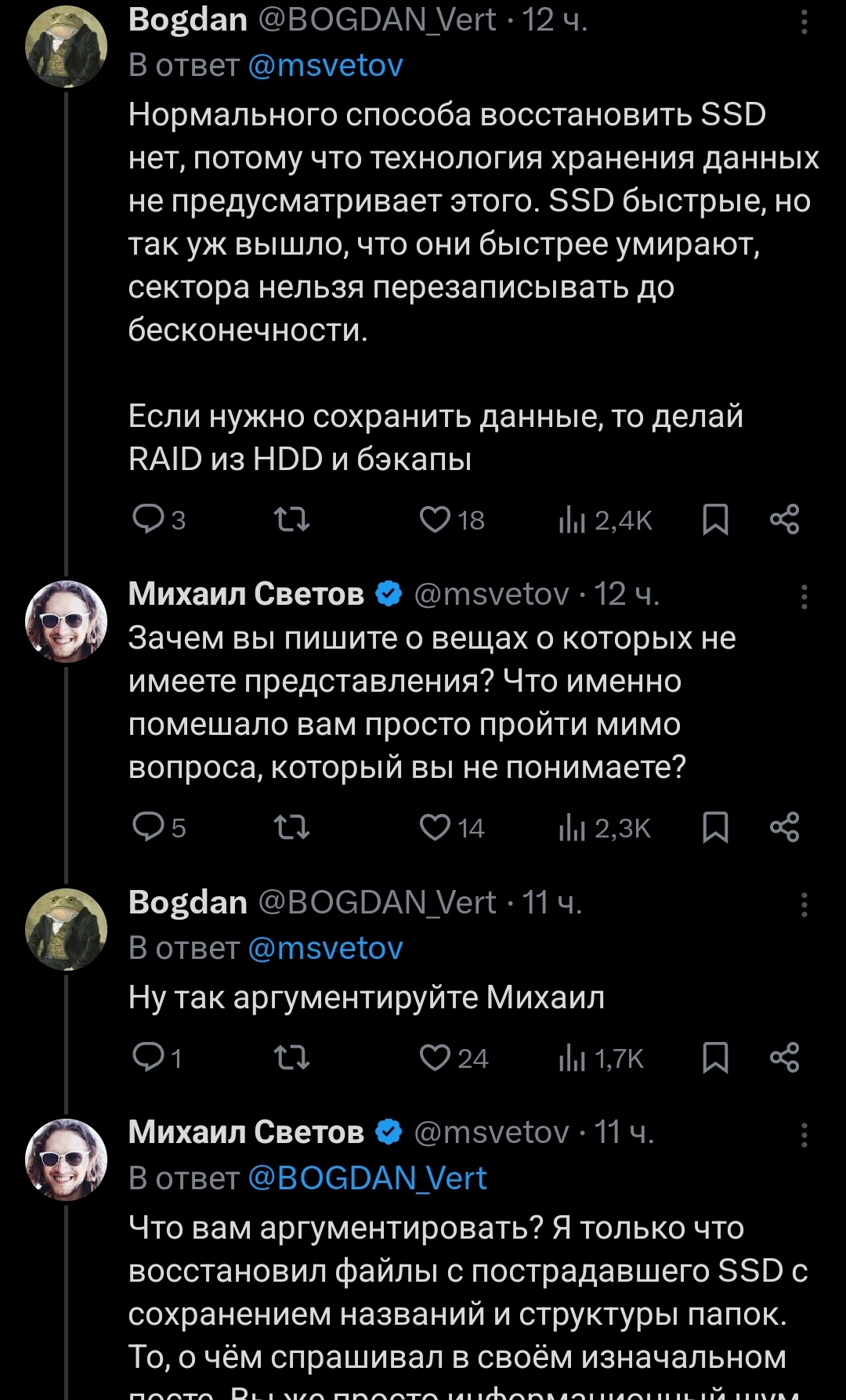Share Bogdan's first SSD tweet

point(784,519)
